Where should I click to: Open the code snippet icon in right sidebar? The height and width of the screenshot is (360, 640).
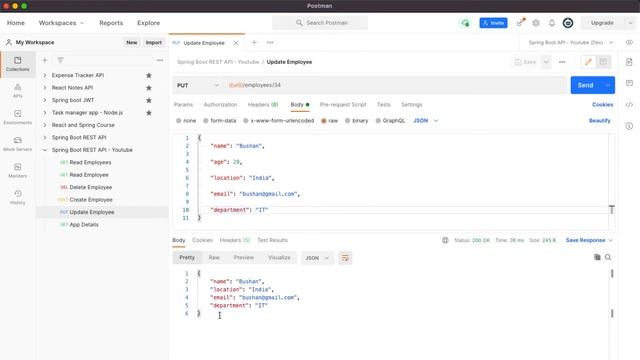[629, 105]
